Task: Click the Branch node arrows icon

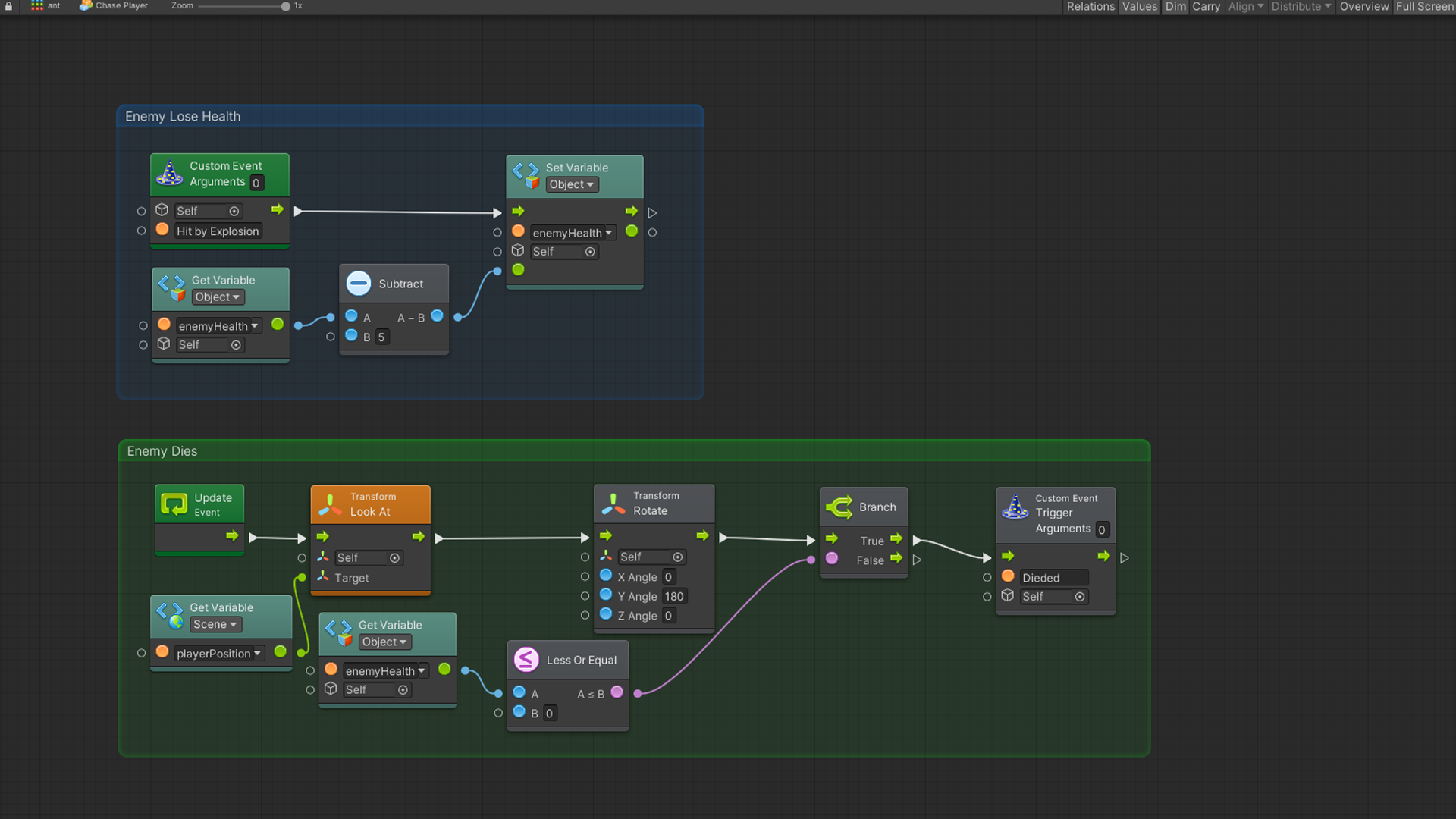Action: (x=839, y=507)
